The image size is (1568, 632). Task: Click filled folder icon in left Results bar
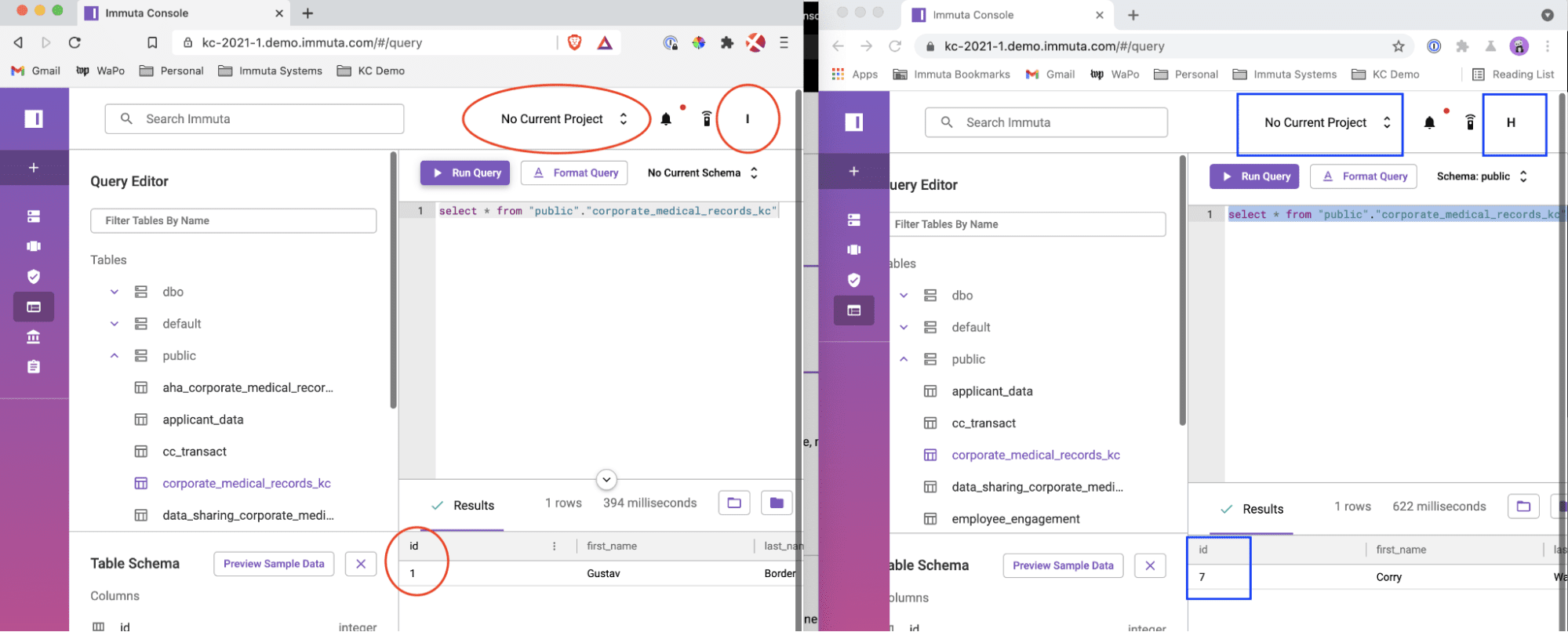[x=777, y=503]
